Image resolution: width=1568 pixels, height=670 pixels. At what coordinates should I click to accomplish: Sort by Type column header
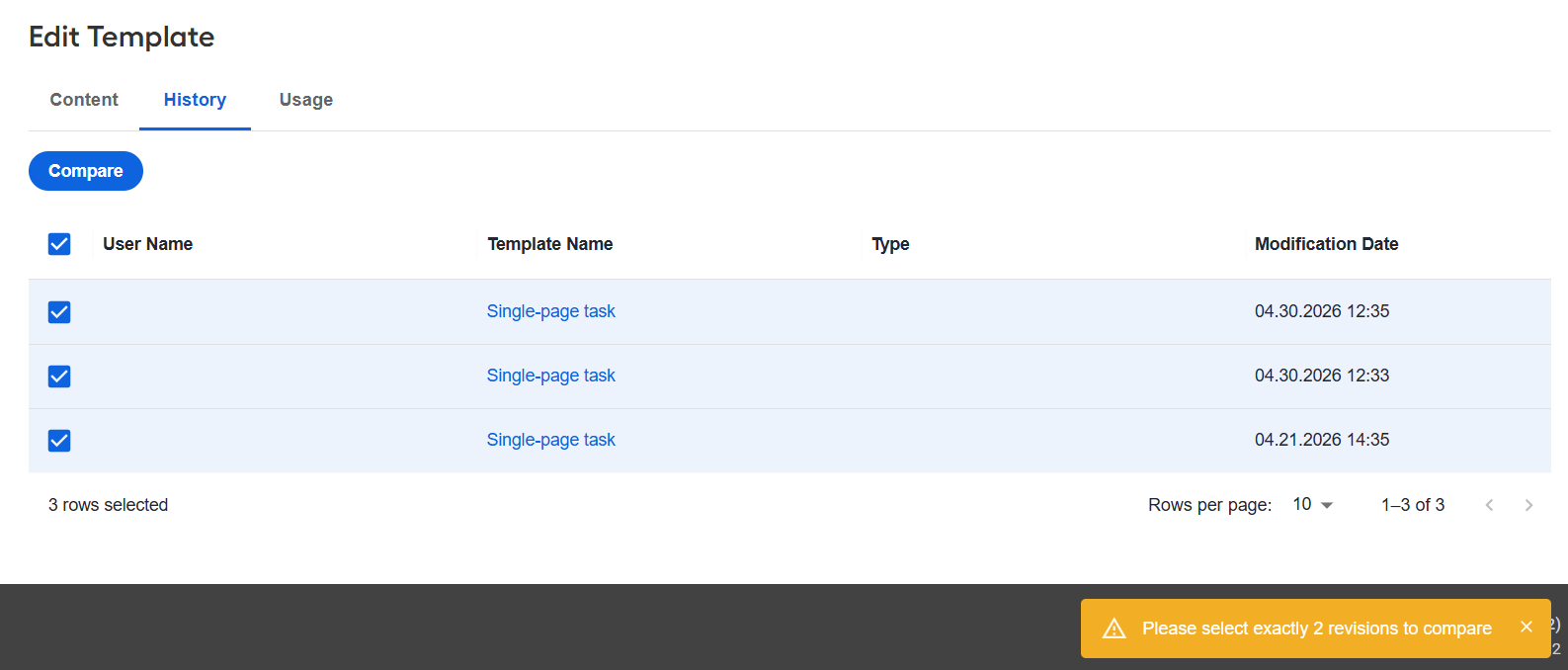[x=890, y=244]
